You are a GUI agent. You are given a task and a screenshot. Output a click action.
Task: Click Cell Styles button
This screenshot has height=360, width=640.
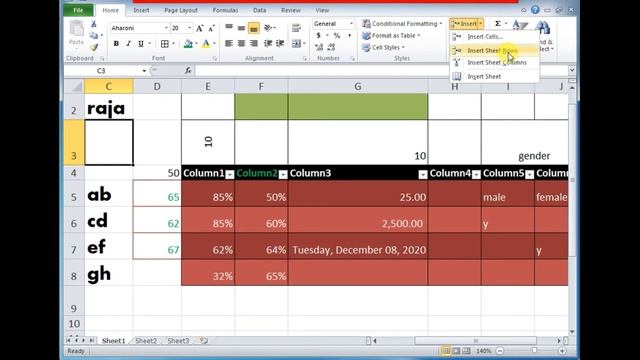tap(384, 47)
